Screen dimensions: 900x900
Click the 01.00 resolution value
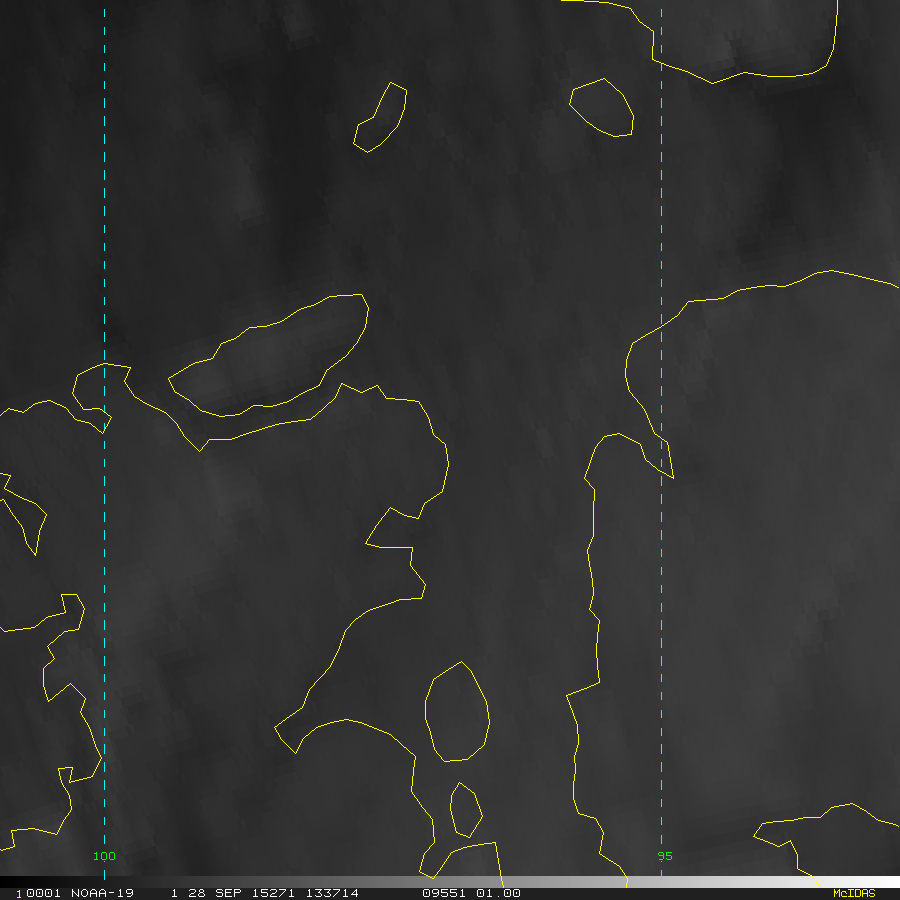pos(498,893)
